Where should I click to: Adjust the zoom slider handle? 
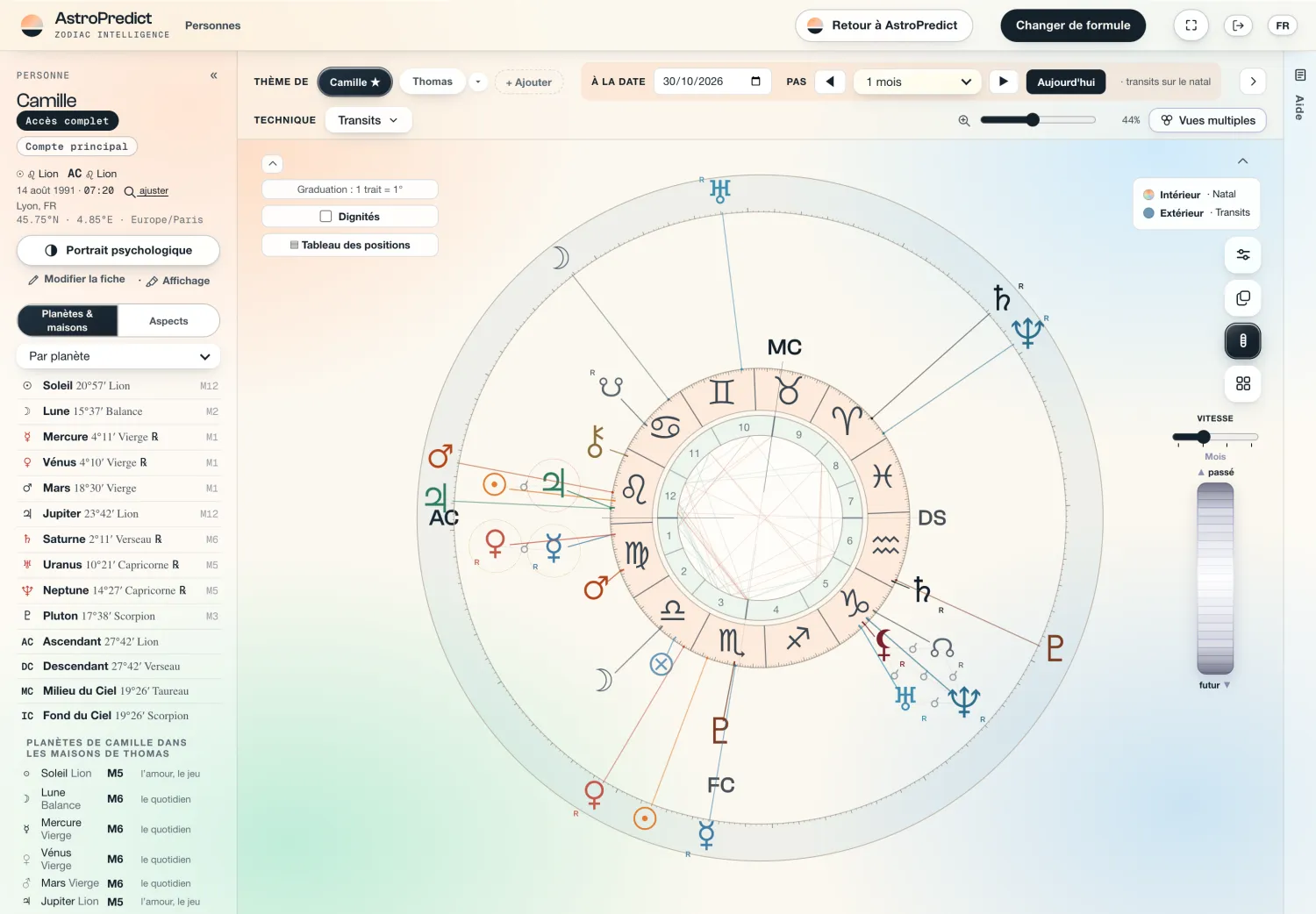point(1033,120)
